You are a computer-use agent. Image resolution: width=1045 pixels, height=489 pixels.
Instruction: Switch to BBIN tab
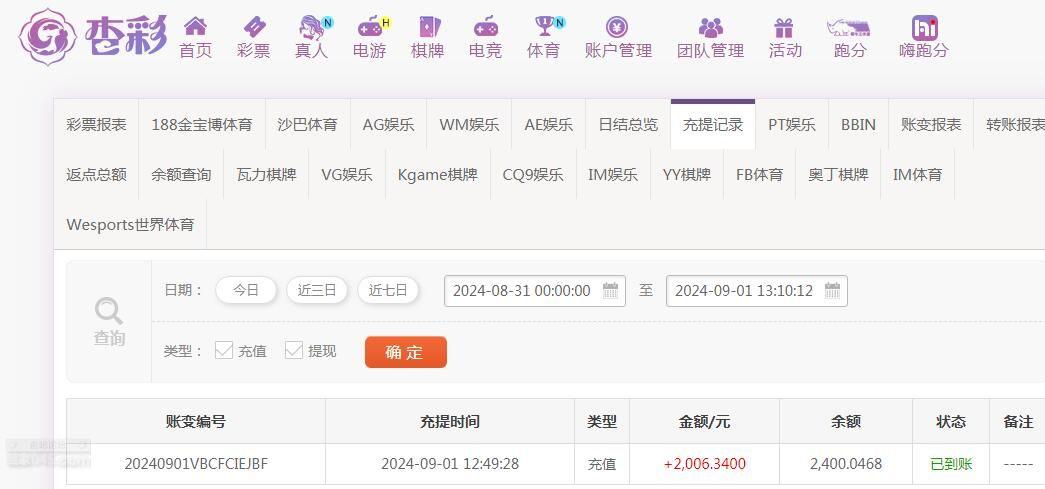click(x=858, y=125)
